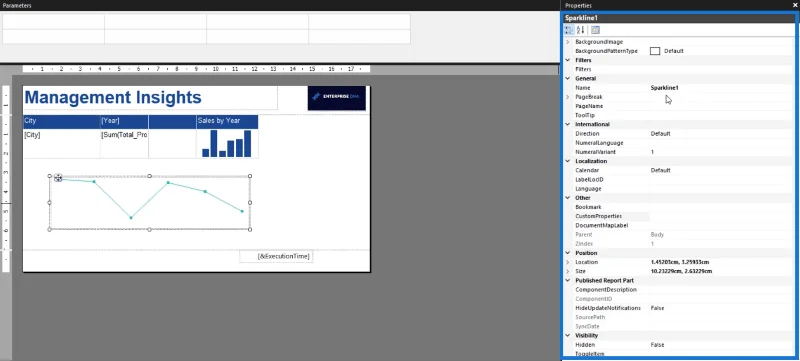Select the HideUpdateNotifications False value
The width and height of the screenshot is (800, 361).
tap(657, 308)
